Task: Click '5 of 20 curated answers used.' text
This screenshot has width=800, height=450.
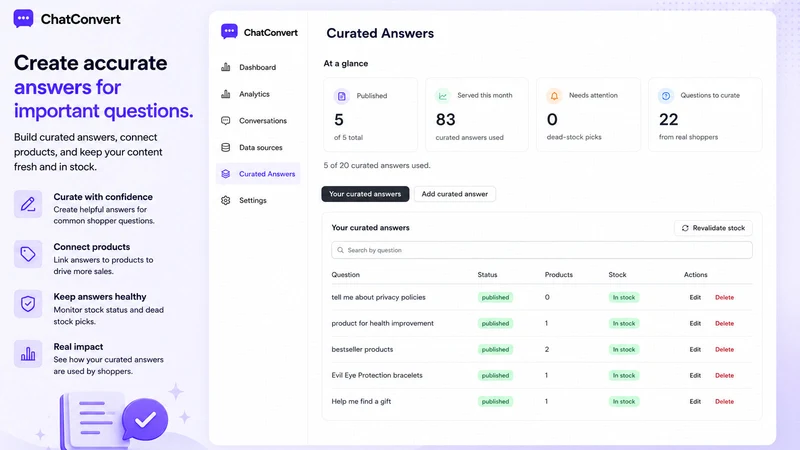Action: coord(377,165)
